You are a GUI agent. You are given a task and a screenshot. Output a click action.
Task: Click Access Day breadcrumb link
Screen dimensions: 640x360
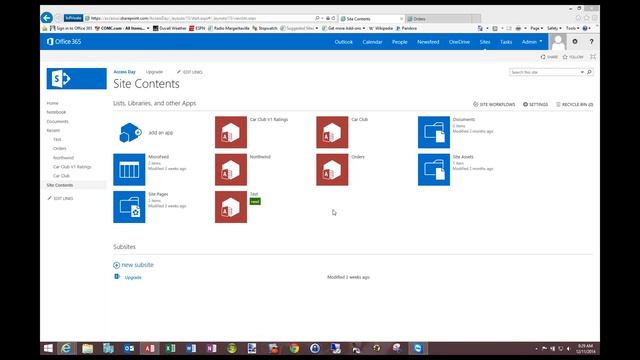tap(124, 72)
